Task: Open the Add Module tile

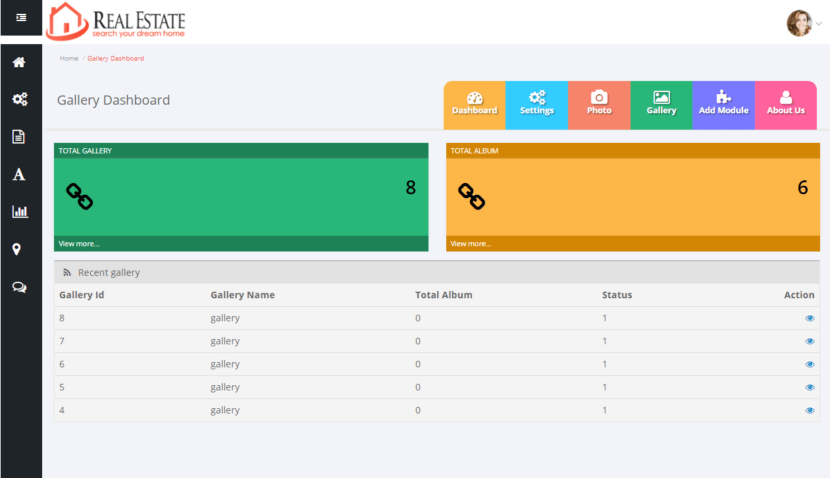Action: [x=724, y=105]
